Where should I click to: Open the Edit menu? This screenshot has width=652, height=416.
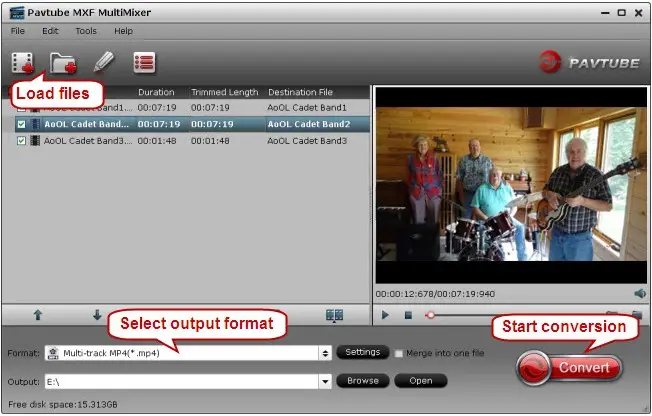coord(50,31)
